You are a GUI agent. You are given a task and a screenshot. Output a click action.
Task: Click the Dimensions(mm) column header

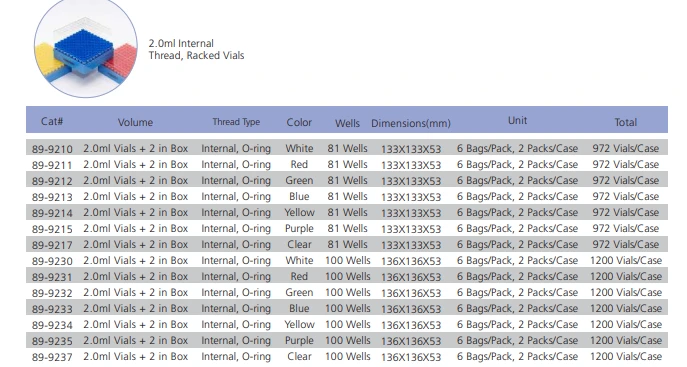[x=411, y=123]
